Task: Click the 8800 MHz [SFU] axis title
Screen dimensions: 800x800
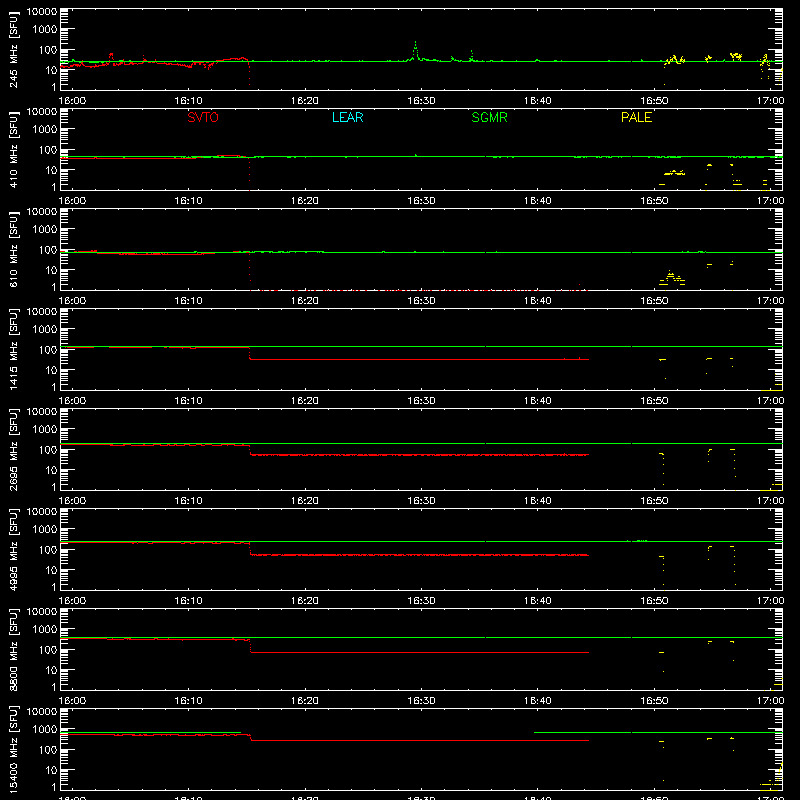Action: click(13, 649)
